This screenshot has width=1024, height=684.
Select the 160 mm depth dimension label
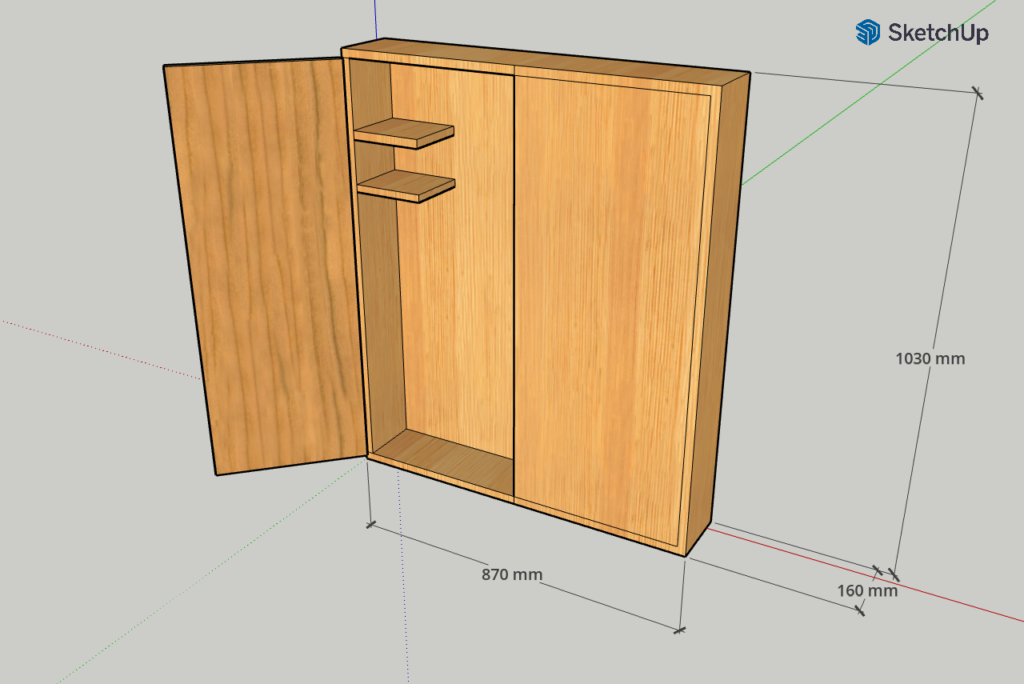coord(867,590)
